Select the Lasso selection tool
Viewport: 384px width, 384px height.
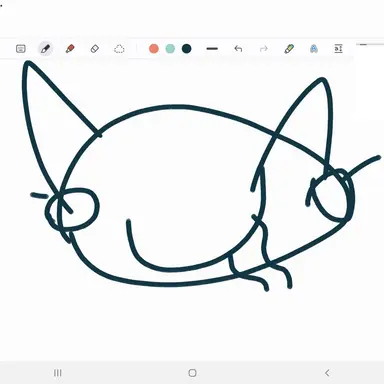(x=119, y=49)
